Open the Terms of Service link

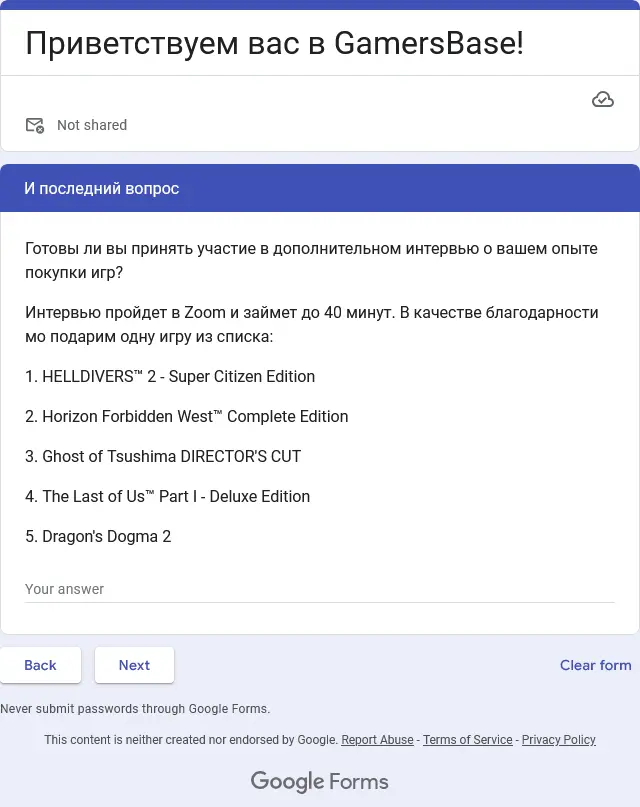[x=468, y=740]
